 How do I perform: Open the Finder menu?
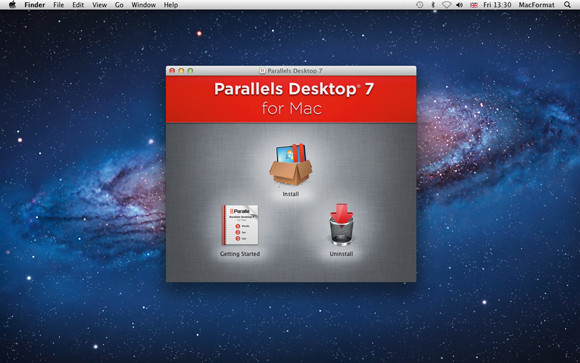pyautogui.click(x=35, y=5)
